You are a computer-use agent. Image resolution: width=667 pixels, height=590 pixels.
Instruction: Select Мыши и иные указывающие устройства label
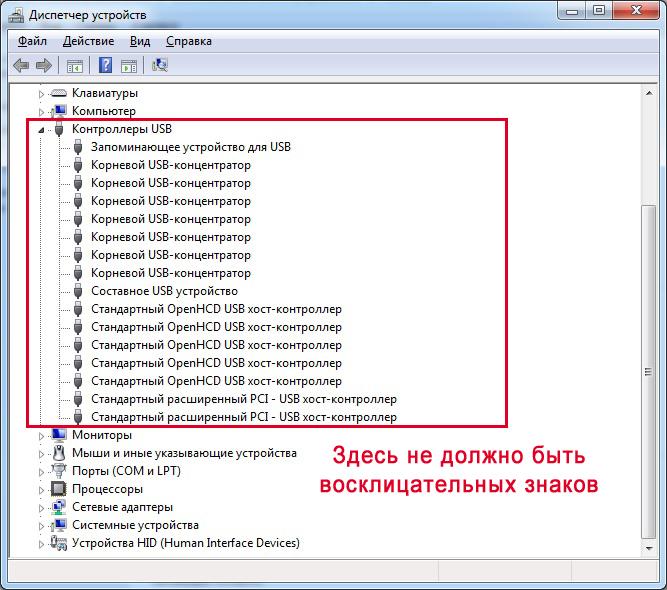pyautogui.click(x=184, y=453)
